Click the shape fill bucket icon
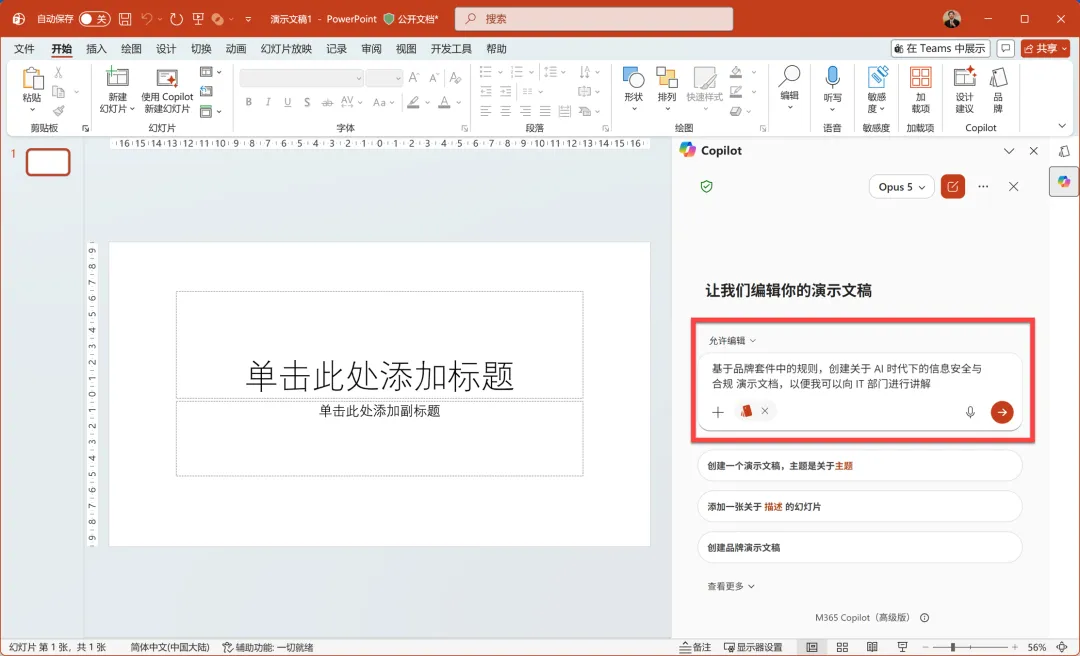 pyautogui.click(x=736, y=72)
